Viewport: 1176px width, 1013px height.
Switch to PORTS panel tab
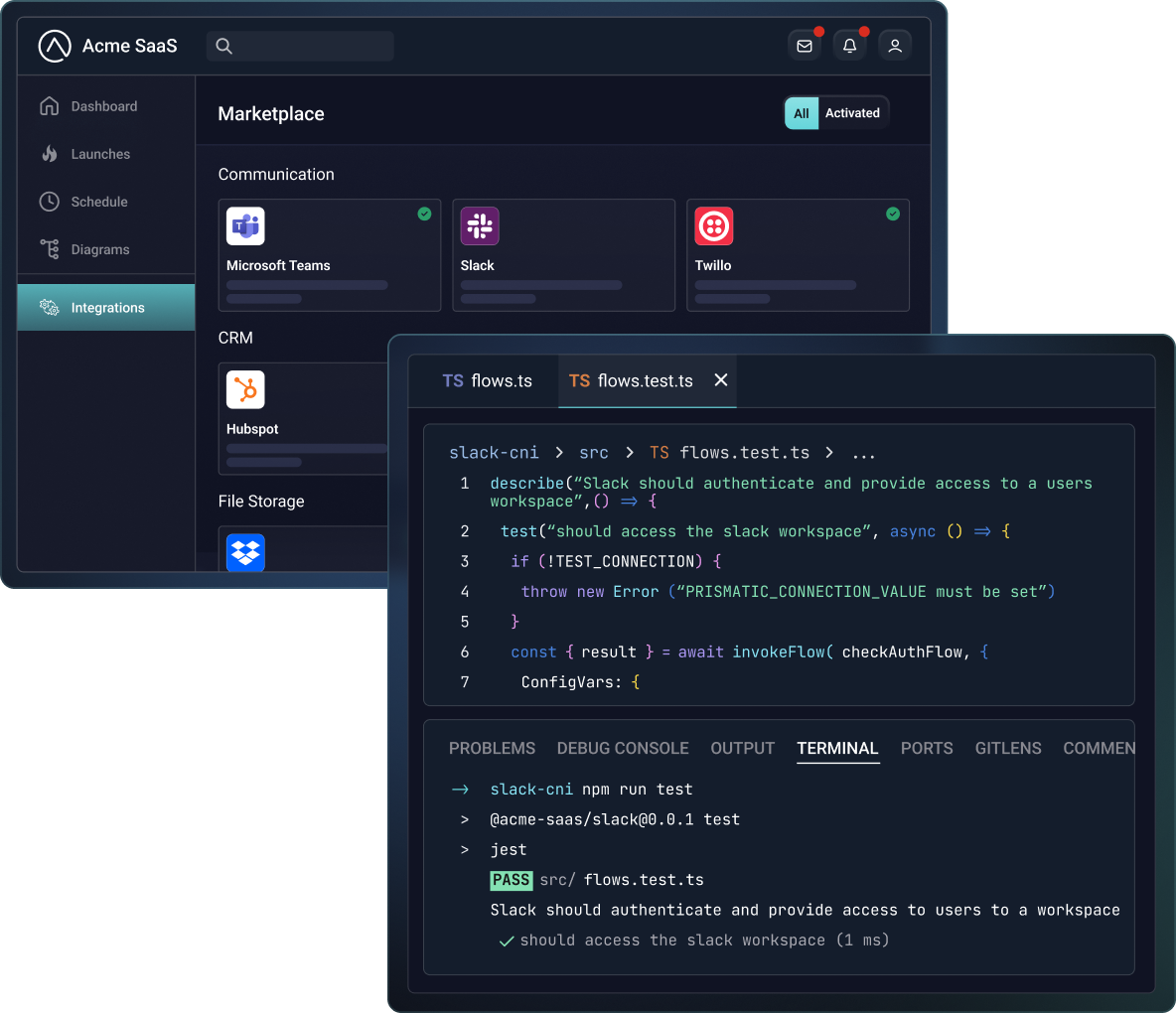927,748
